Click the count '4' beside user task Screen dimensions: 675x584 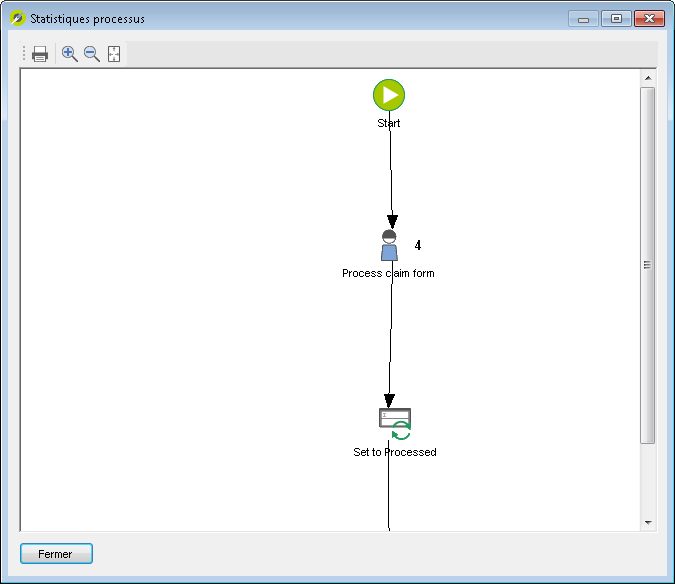(418, 245)
